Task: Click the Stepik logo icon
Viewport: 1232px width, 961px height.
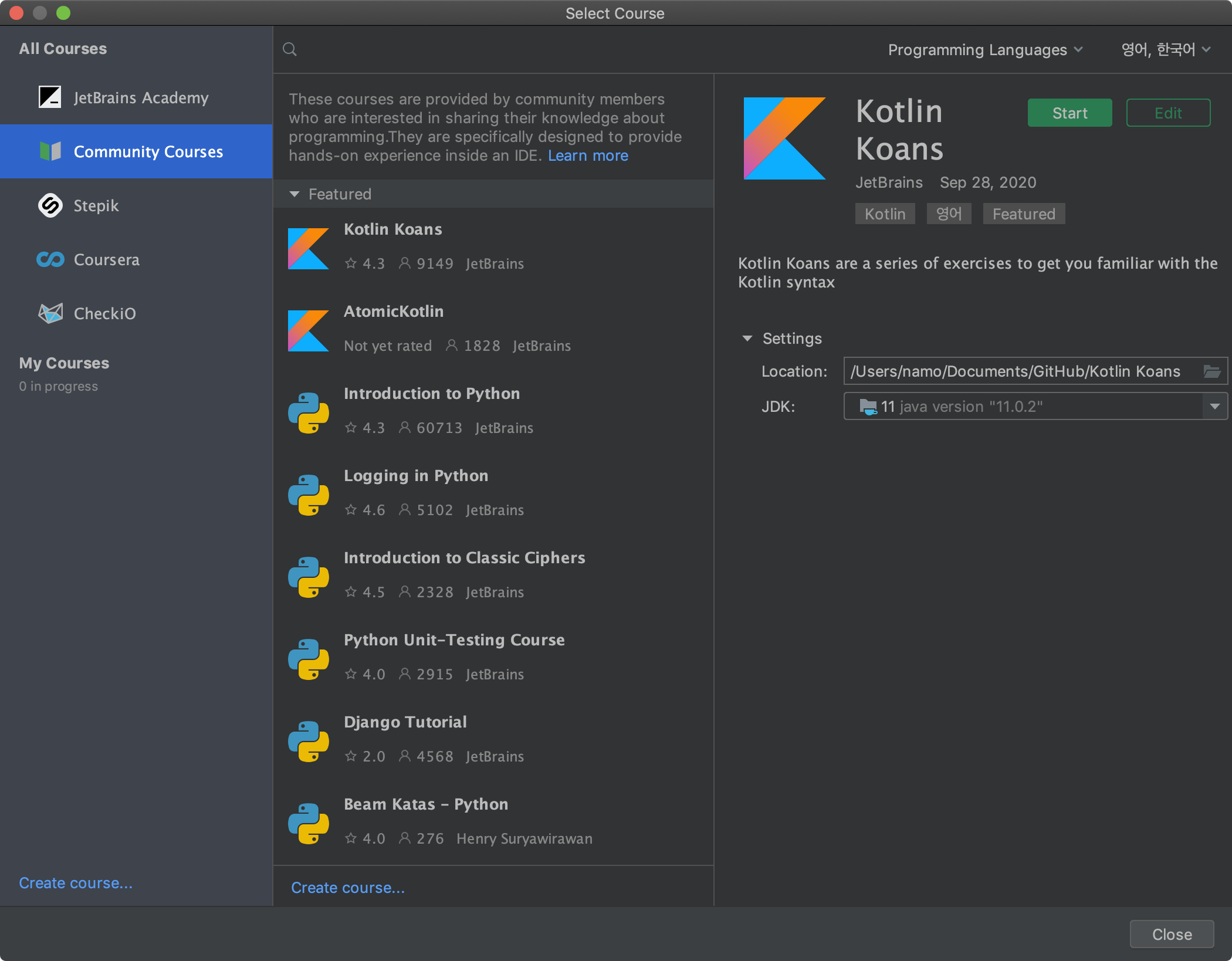Action: tap(50, 205)
